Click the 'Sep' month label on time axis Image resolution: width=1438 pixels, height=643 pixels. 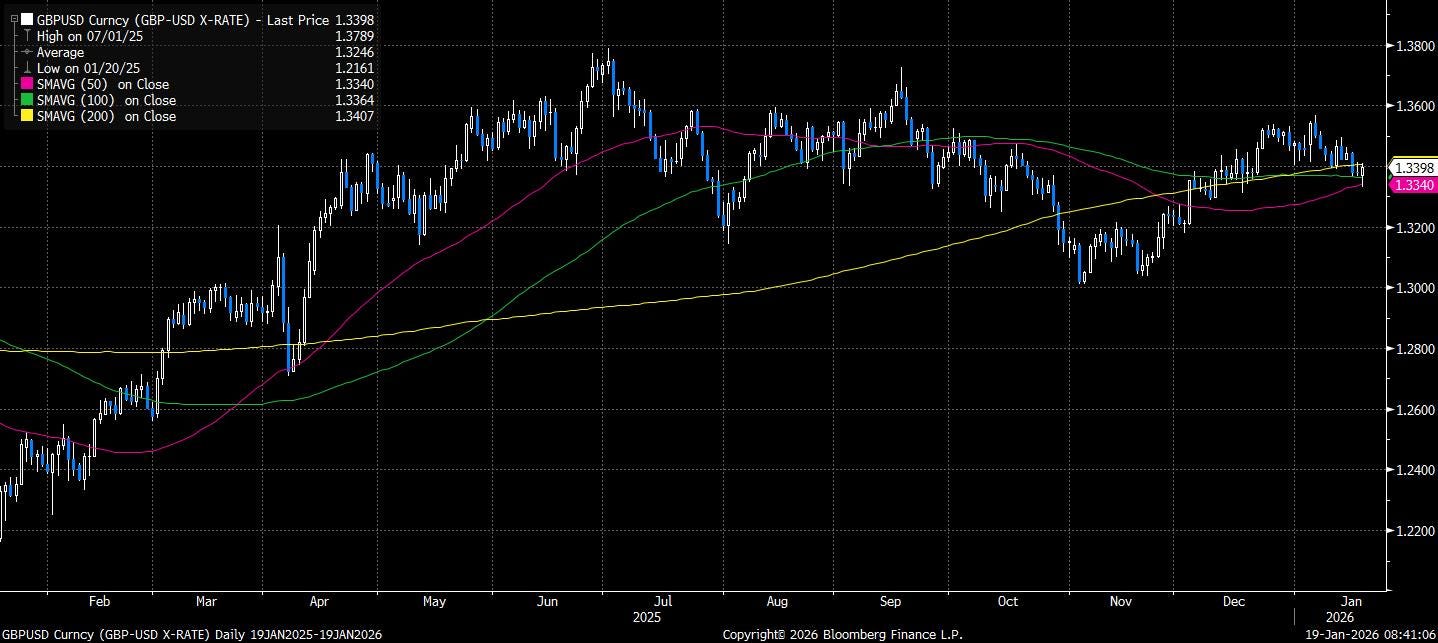click(x=891, y=602)
